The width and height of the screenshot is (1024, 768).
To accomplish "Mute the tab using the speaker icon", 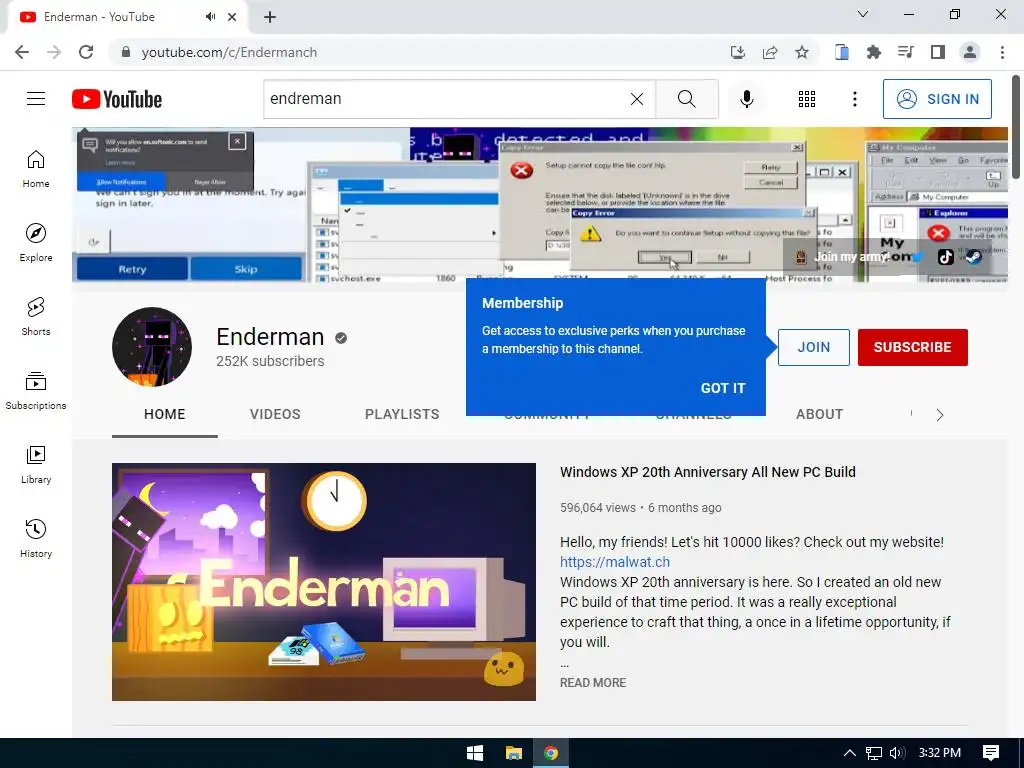I will 210,17.
